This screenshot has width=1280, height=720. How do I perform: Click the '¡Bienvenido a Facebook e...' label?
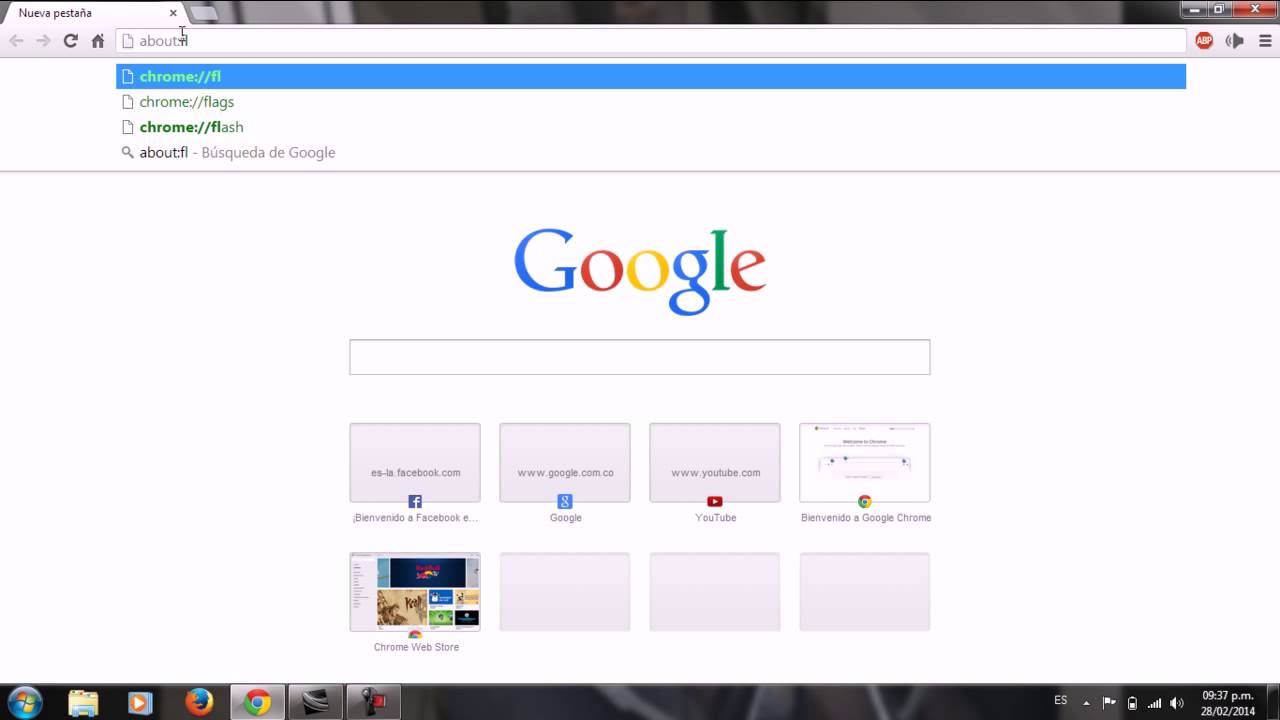[415, 518]
